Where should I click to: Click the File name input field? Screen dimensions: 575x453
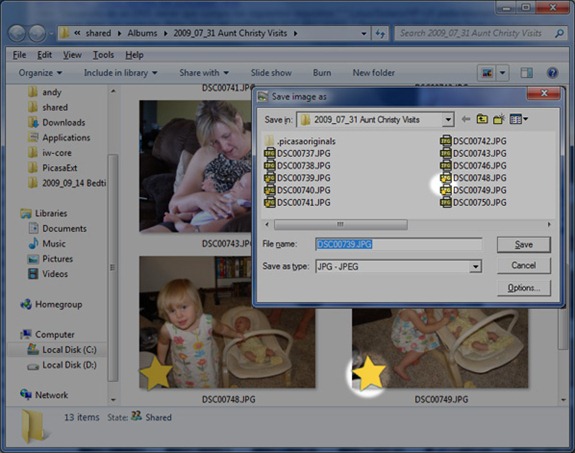pyautogui.click(x=399, y=244)
